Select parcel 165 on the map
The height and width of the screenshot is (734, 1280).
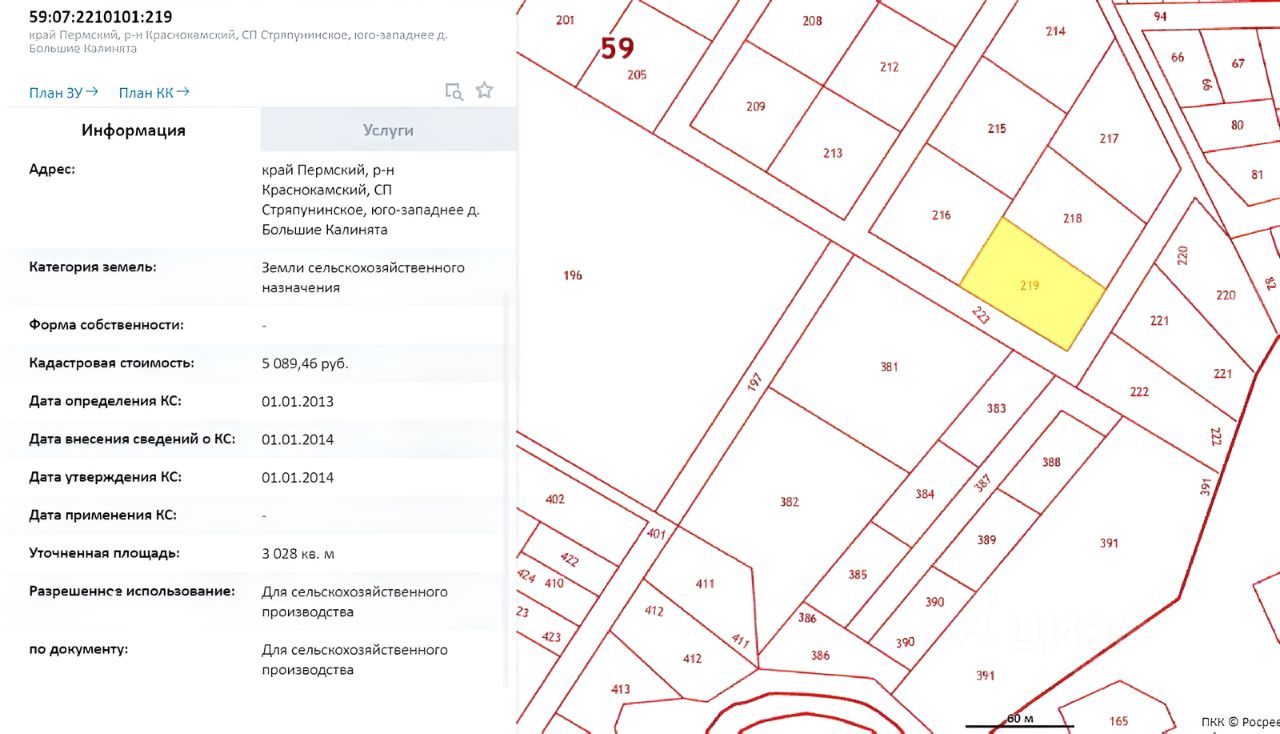[1118, 721]
